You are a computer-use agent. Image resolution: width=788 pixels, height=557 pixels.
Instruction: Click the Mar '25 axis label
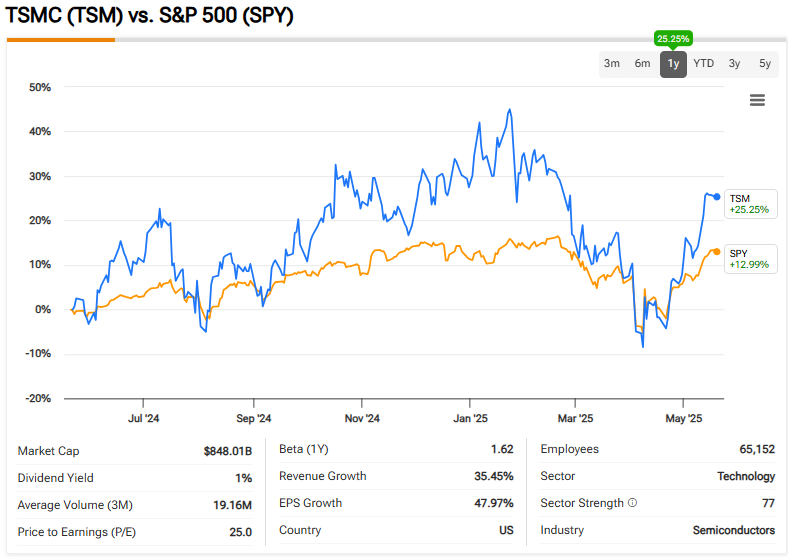[575, 418]
